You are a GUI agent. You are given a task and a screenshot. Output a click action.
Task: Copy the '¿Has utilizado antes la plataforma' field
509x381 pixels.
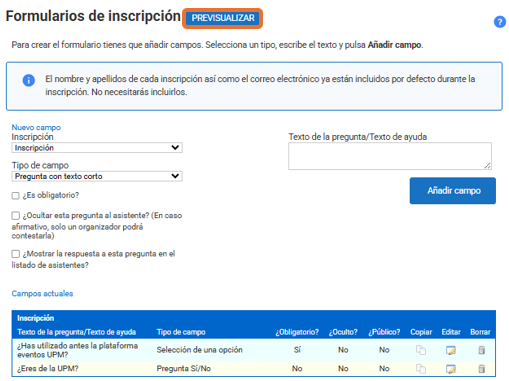point(421,350)
